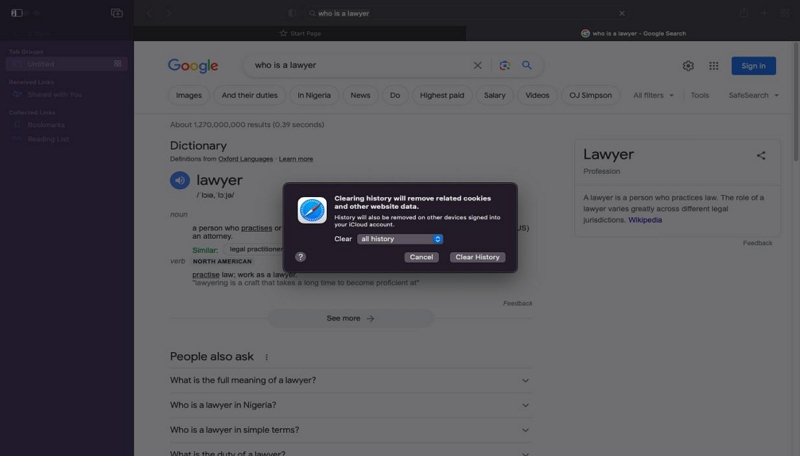Screen dimensions: 800x456
Task: Select the Salary chip
Action: [494, 95]
